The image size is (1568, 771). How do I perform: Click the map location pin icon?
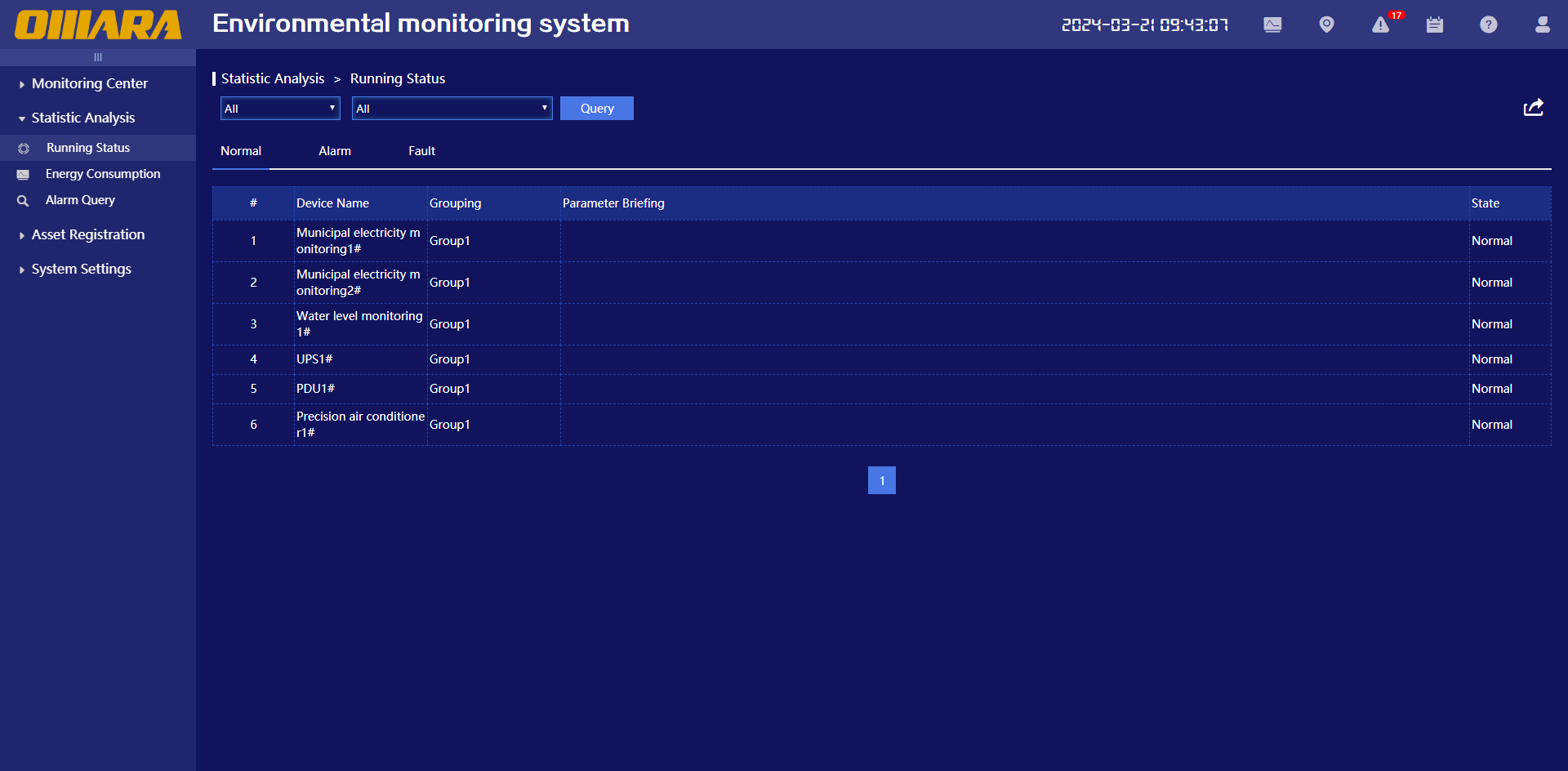1326,25
